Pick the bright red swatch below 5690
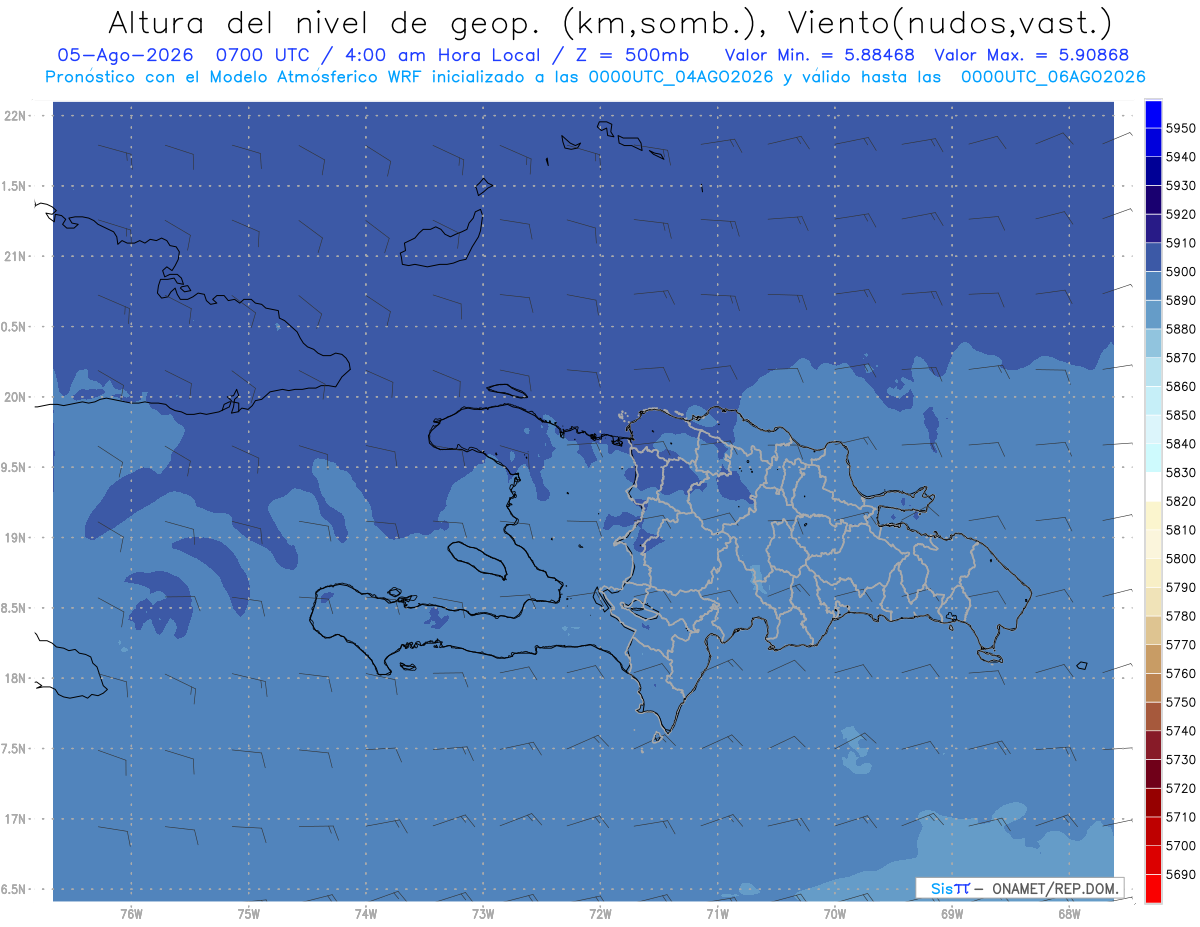1200x927 pixels. tap(1153, 889)
